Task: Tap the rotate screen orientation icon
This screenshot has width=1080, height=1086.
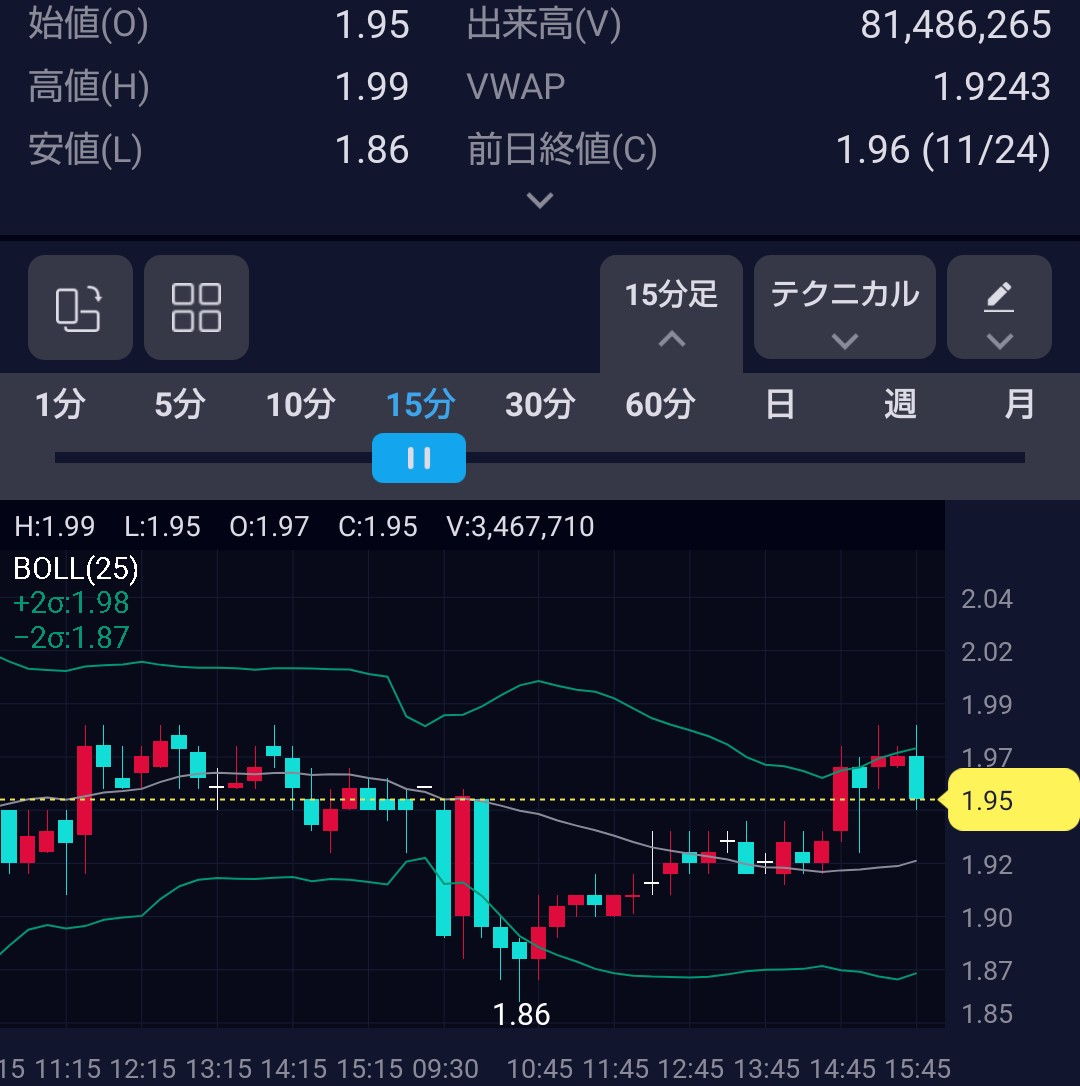Action: coord(80,307)
